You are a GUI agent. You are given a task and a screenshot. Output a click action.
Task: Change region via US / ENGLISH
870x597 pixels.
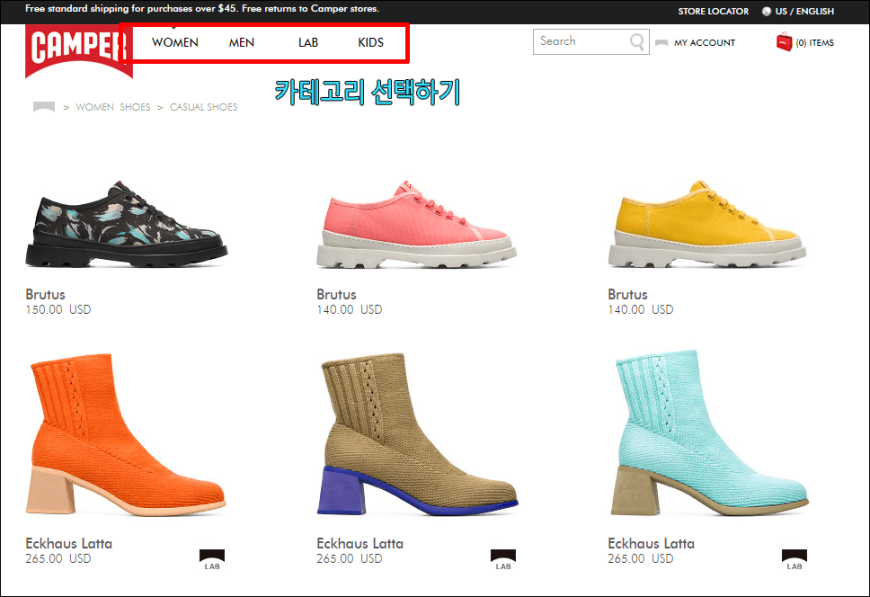click(x=805, y=11)
